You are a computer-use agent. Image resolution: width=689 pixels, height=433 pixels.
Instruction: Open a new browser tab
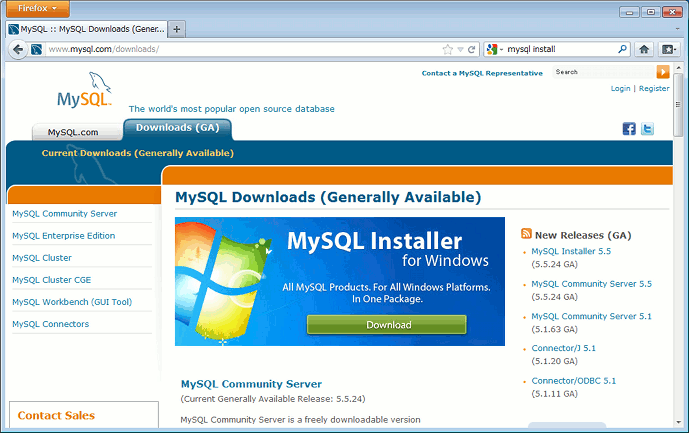(177, 29)
